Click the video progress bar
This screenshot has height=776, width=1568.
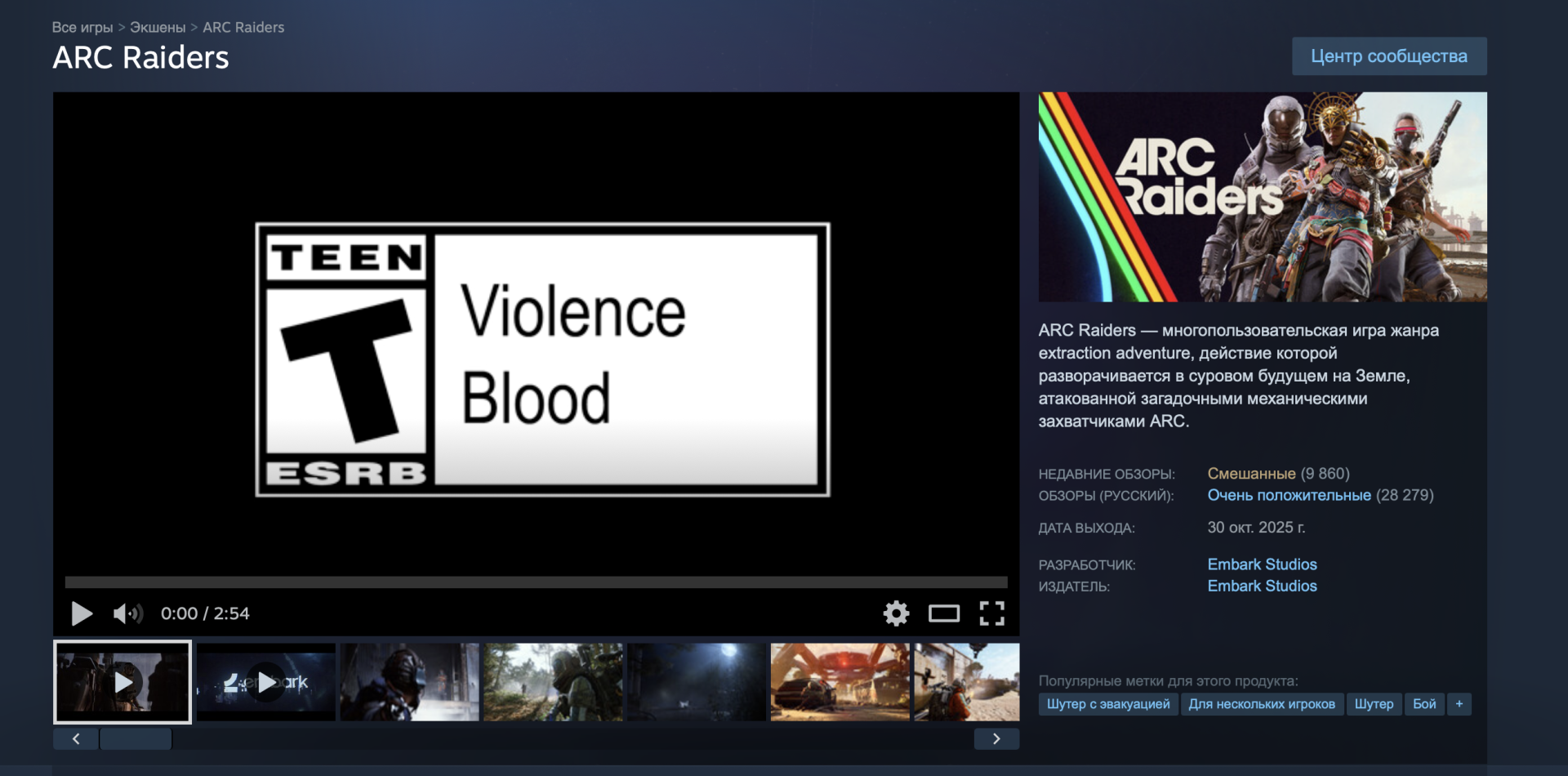[536, 582]
